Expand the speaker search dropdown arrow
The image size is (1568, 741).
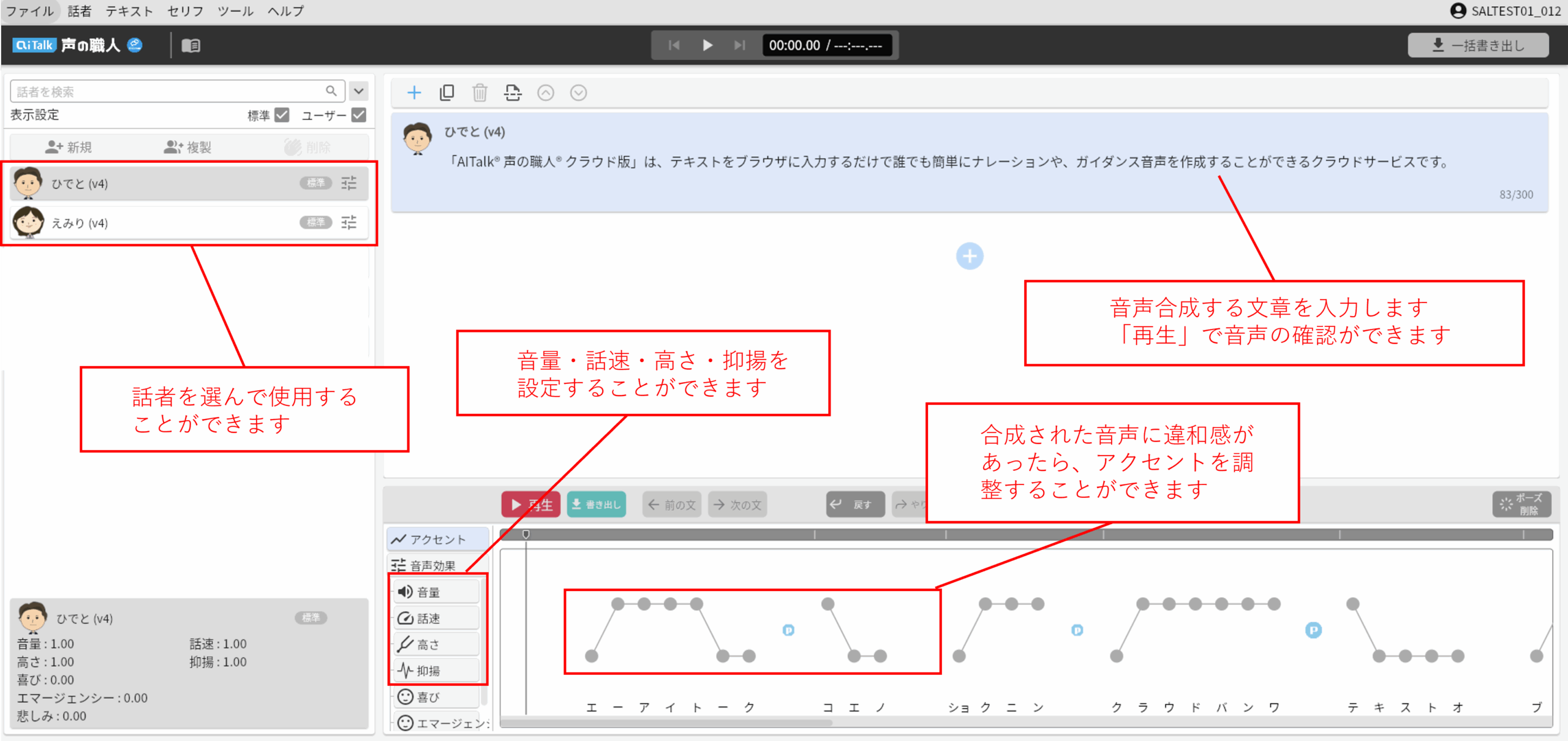pyautogui.click(x=359, y=91)
